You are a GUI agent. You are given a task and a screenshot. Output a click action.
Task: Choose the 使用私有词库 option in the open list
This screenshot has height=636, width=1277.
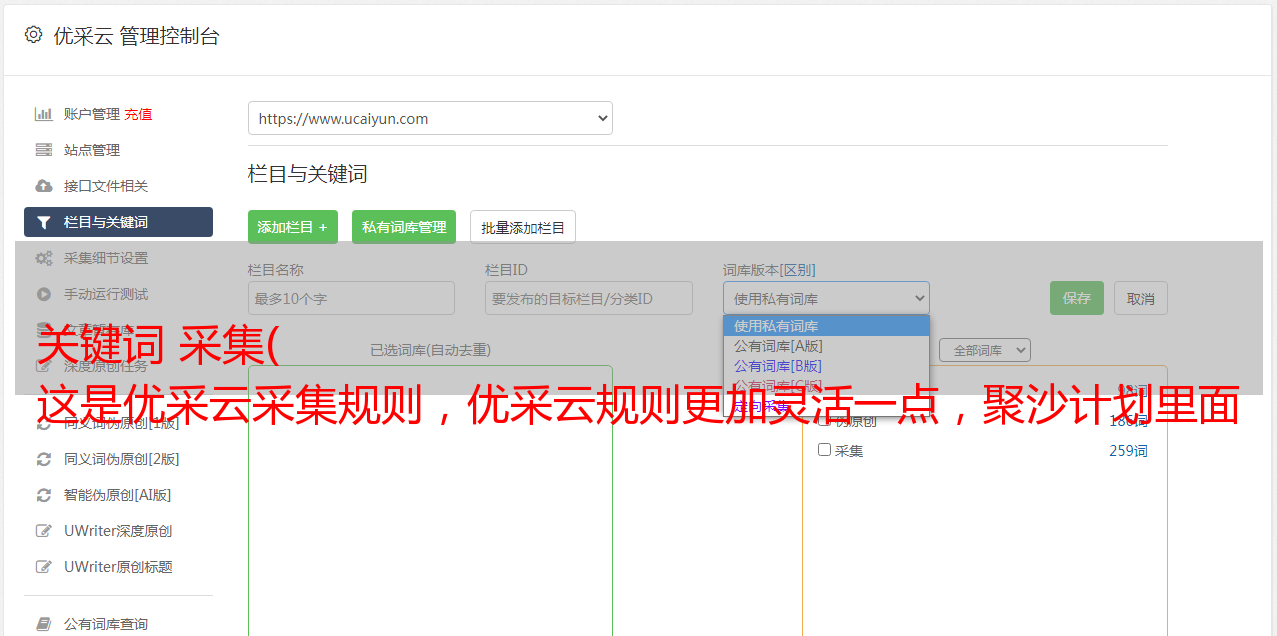click(x=826, y=326)
